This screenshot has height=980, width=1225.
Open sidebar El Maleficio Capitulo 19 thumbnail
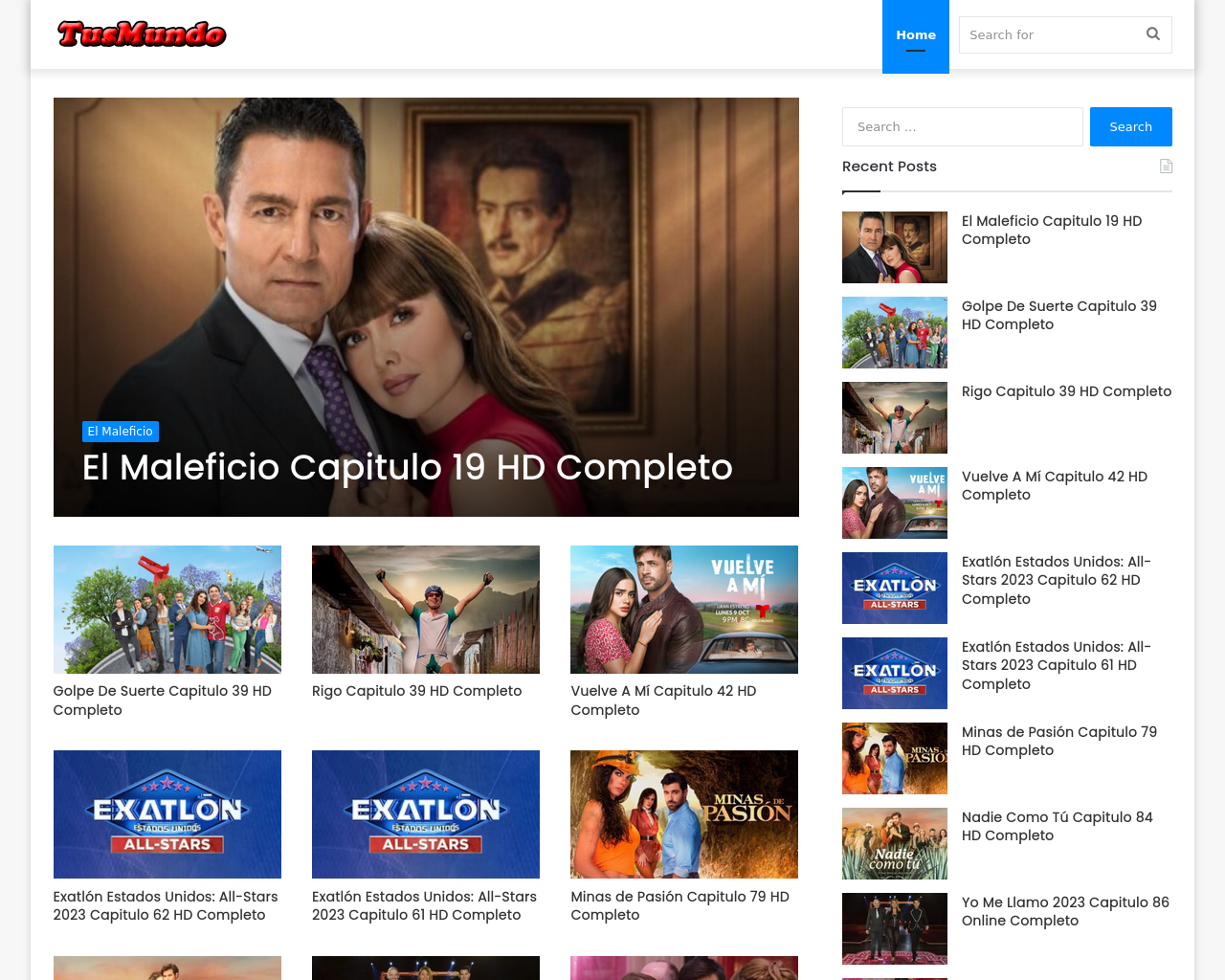click(895, 247)
